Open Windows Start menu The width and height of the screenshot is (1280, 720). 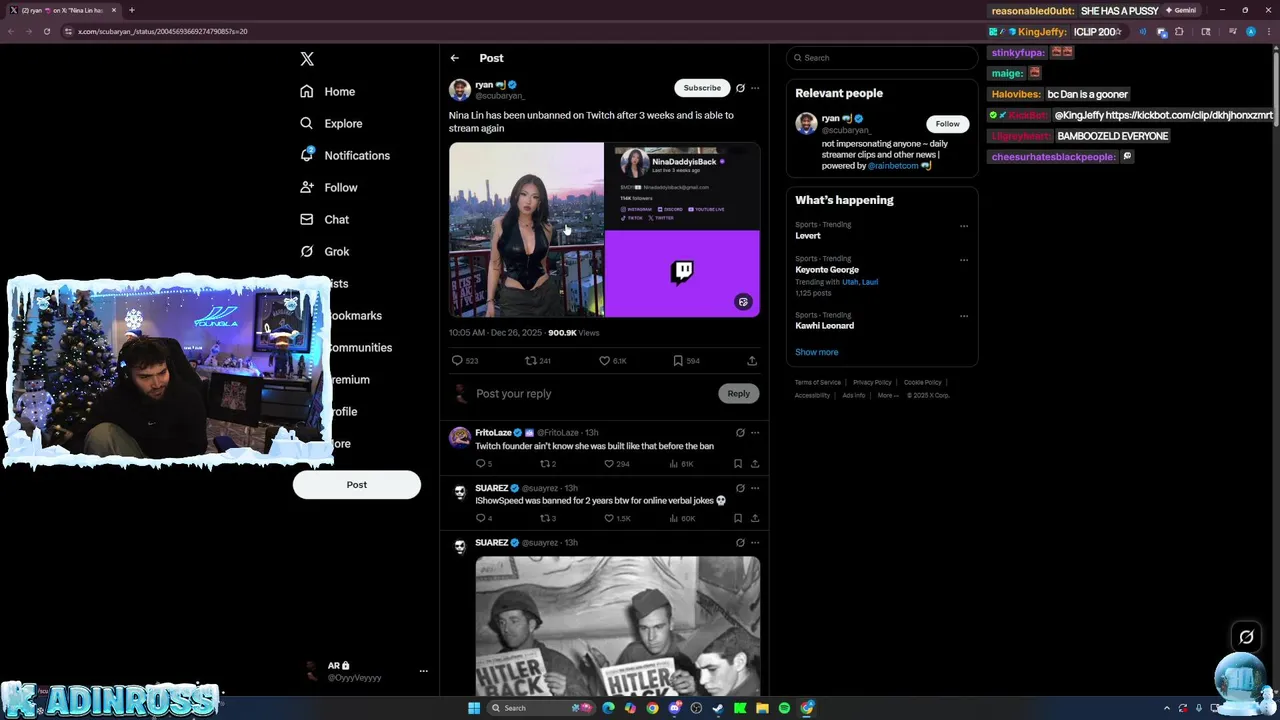click(474, 708)
